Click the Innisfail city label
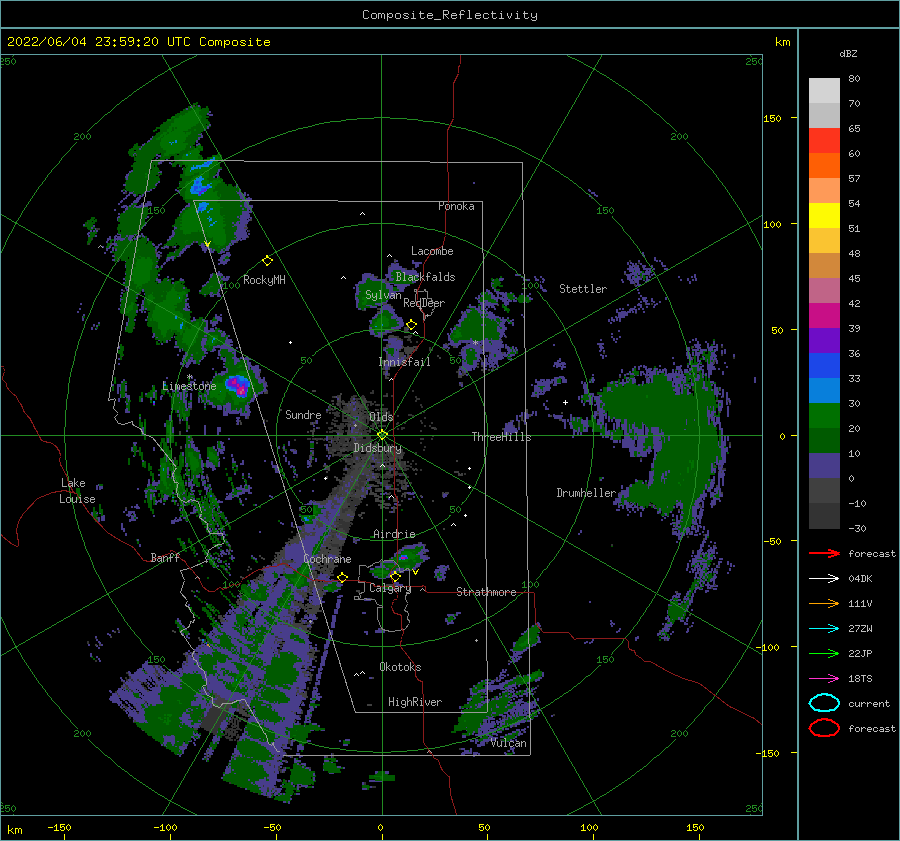Image resolution: width=900 pixels, height=841 pixels. 404,362
